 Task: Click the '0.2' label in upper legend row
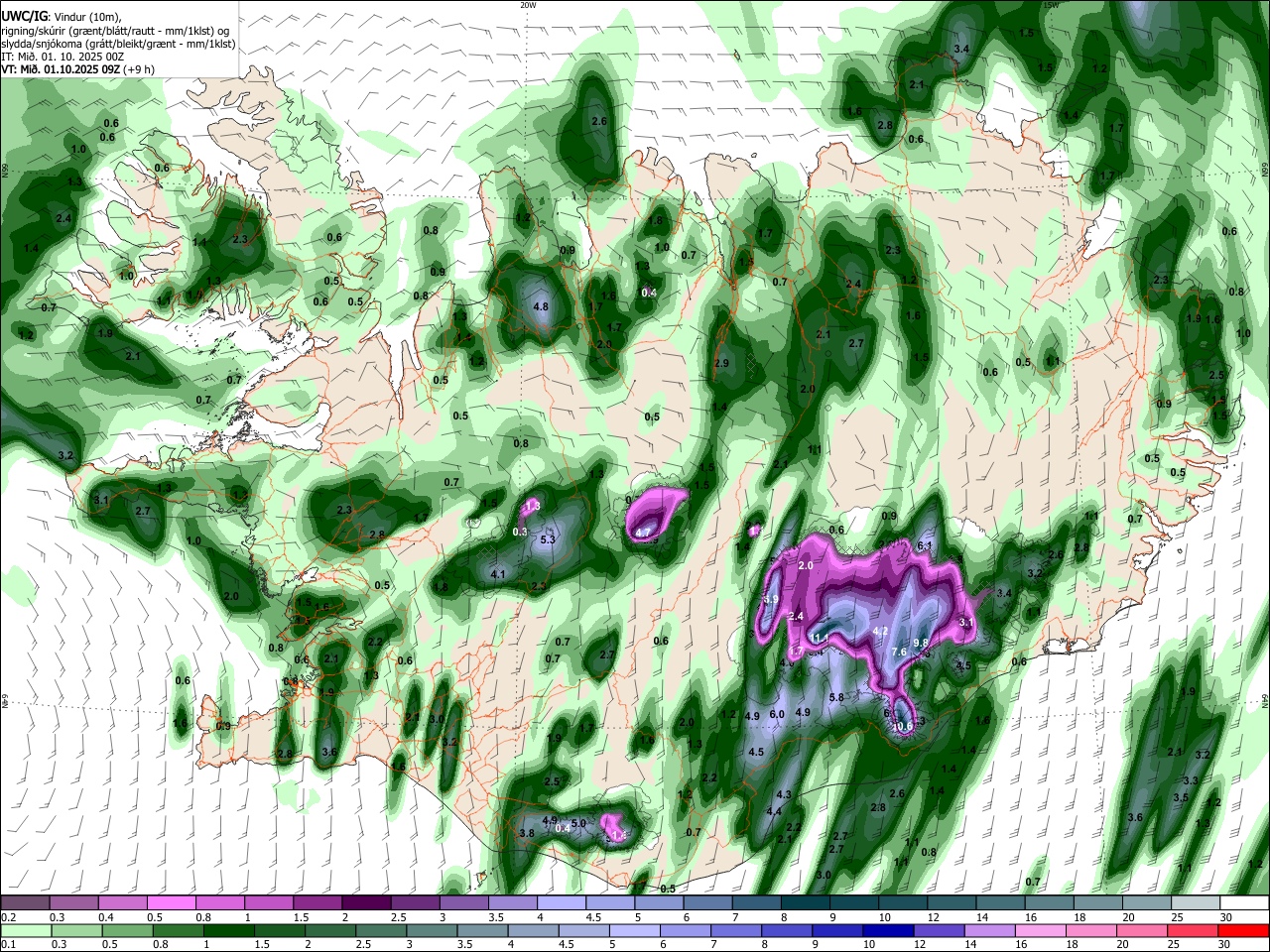pos(9,916)
